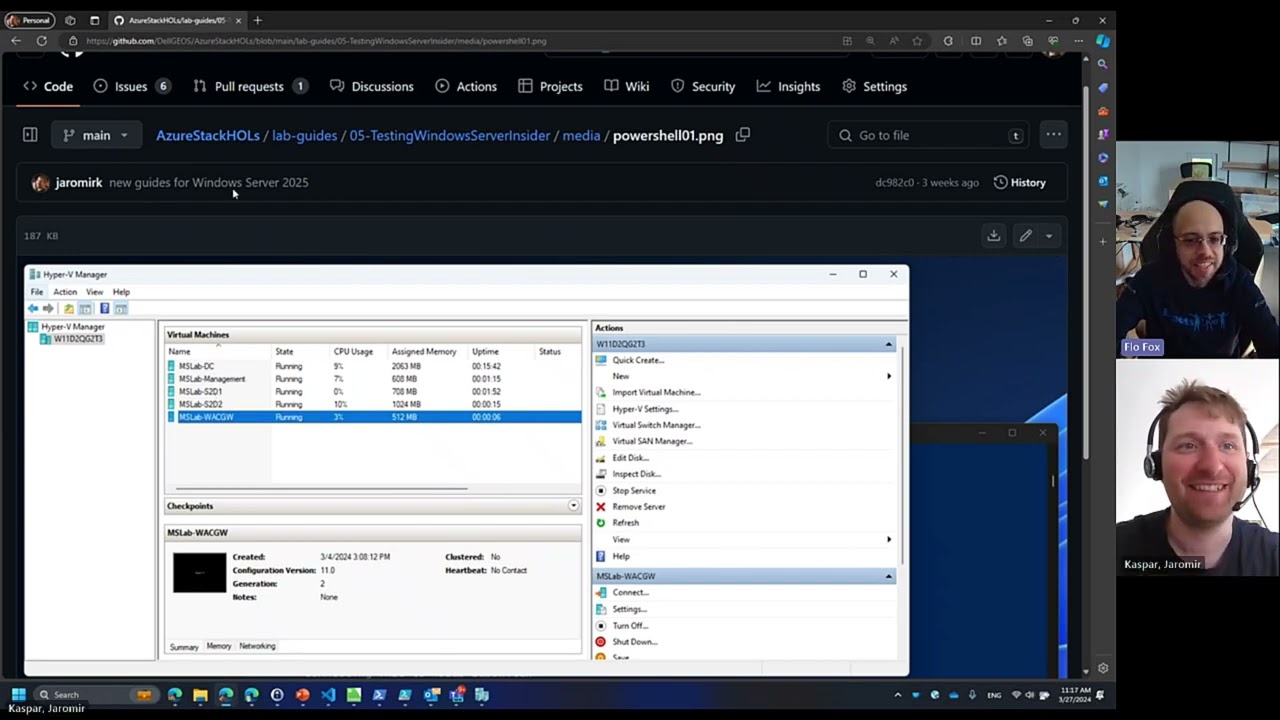Activate the Read aloud icon
This screenshot has width=1280, height=720.
pos(894,41)
